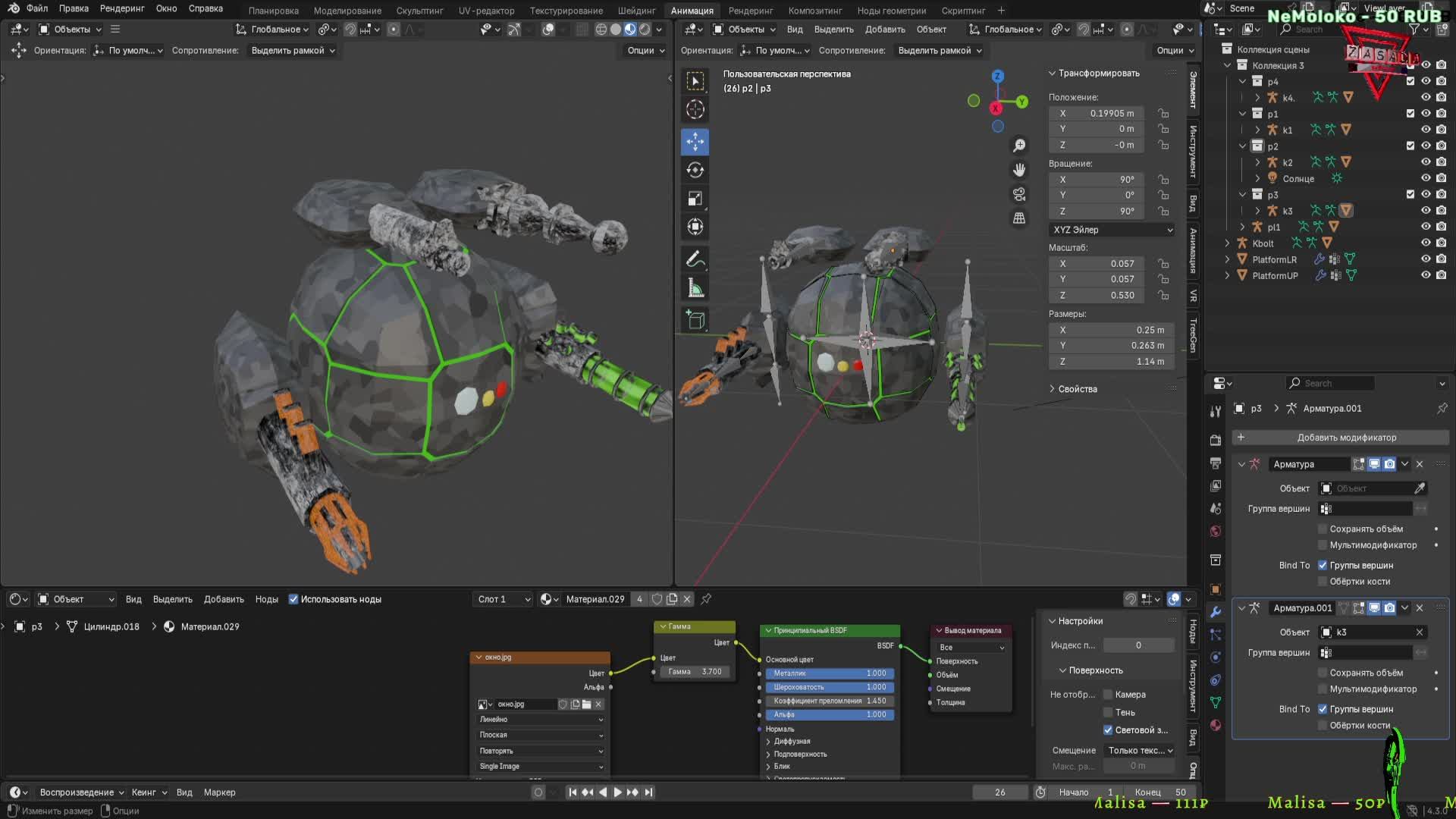Select the Scale tool icon
1456x819 pixels.
click(695, 199)
